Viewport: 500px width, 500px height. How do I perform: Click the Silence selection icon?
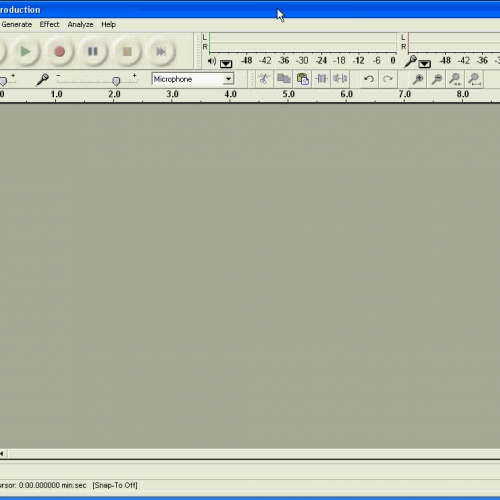[x=340, y=79]
